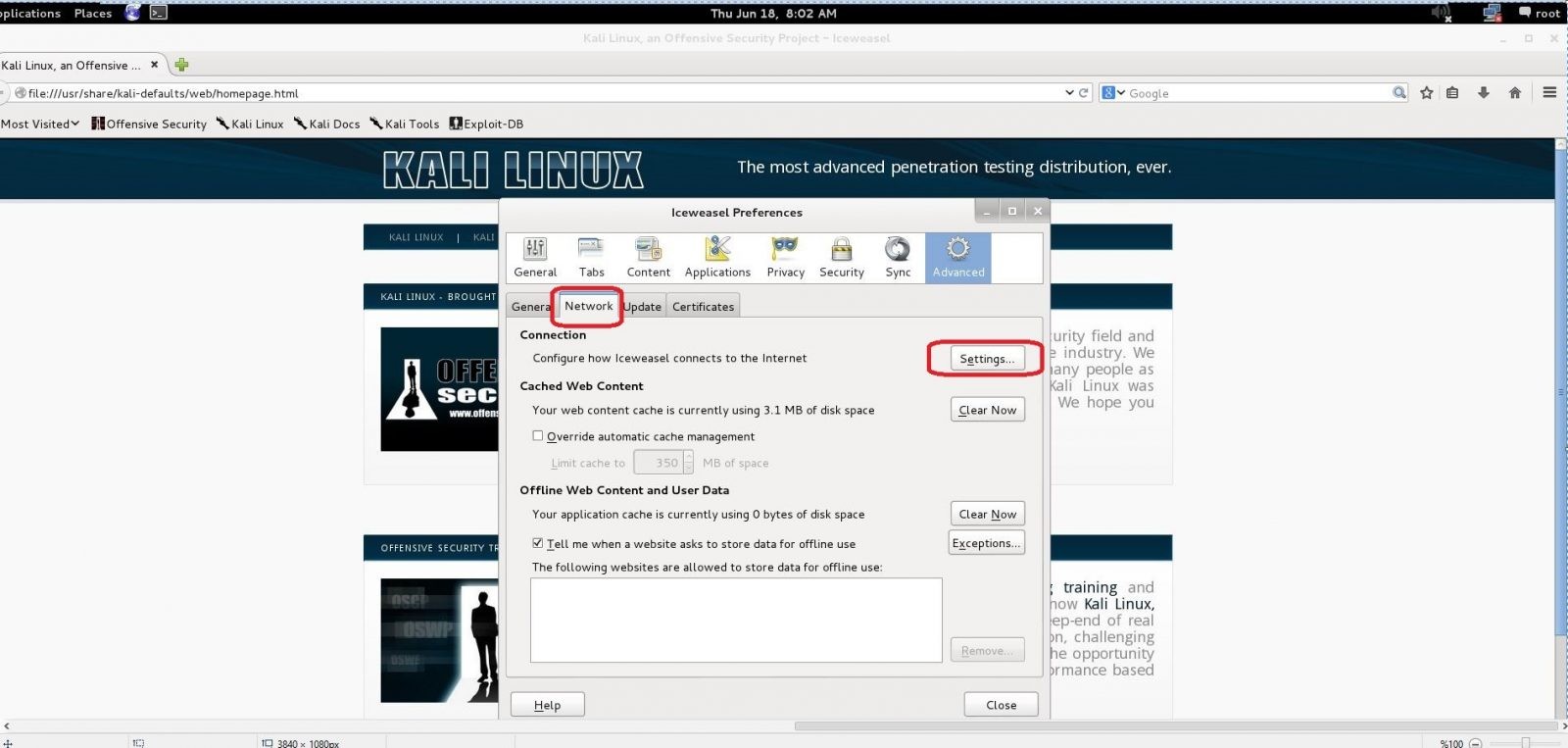This screenshot has height=748, width=1568.
Task: Click the network icon in system tray
Action: (x=1493, y=13)
